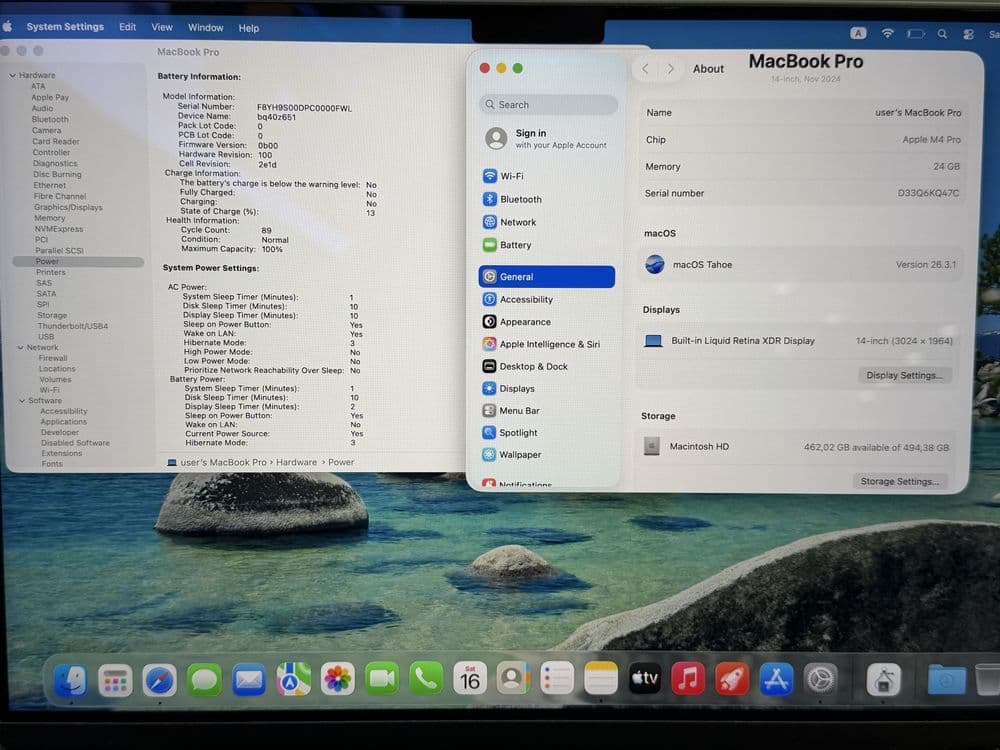
Task: Collapse the Software tree in System Information
Action: coord(22,401)
